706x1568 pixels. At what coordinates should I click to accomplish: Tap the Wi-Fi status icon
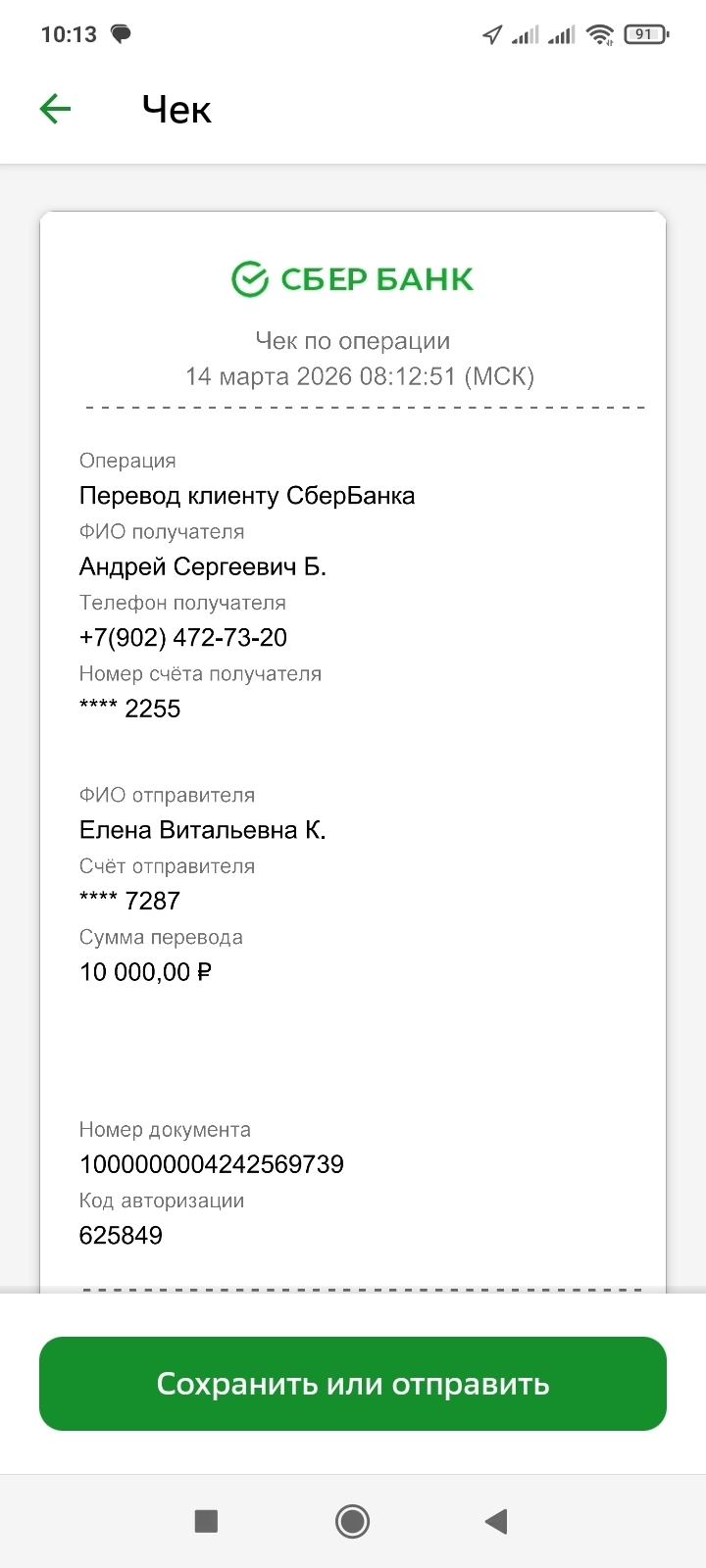click(599, 35)
